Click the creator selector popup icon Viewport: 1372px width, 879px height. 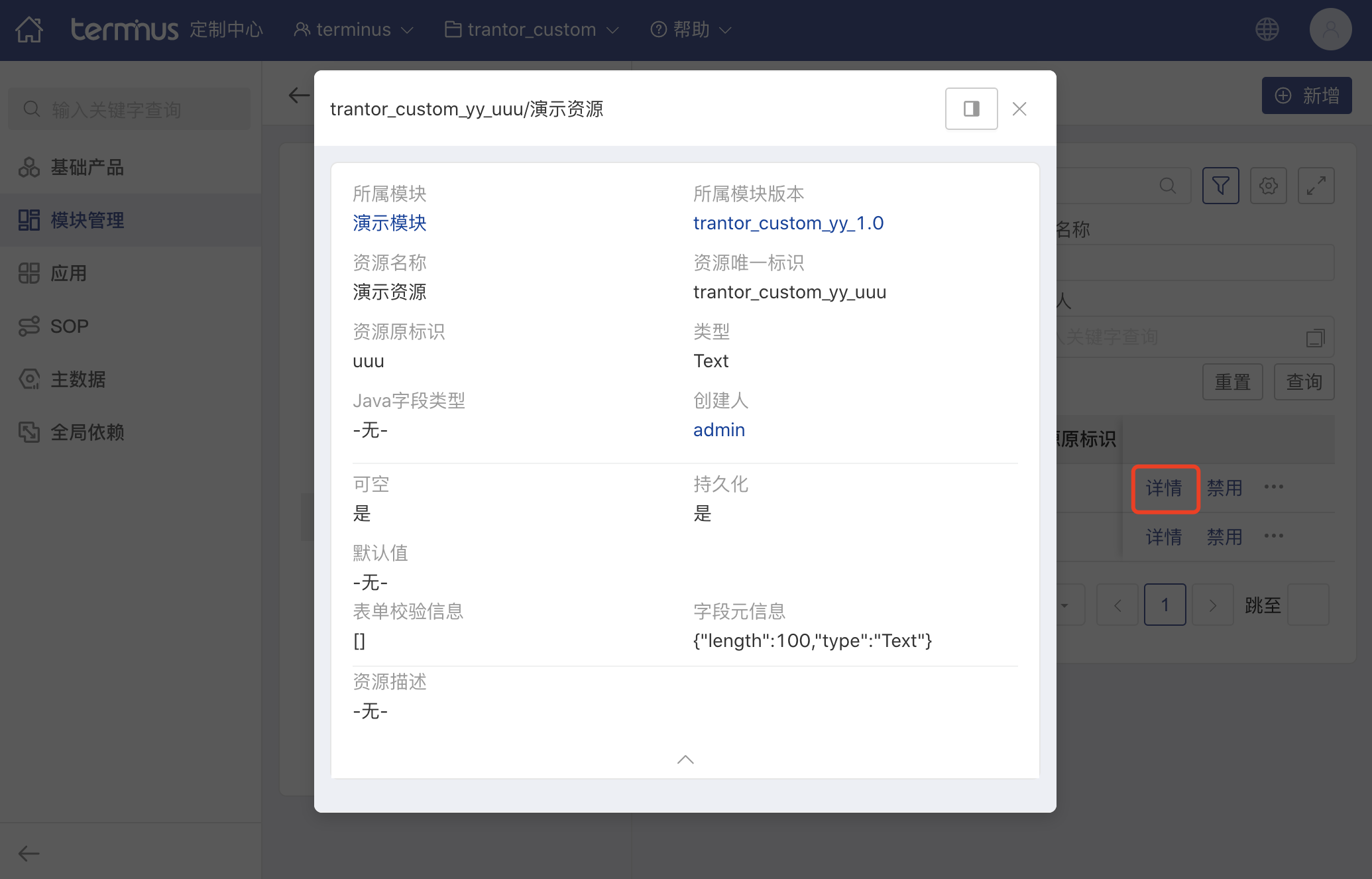[x=1315, y=338]
